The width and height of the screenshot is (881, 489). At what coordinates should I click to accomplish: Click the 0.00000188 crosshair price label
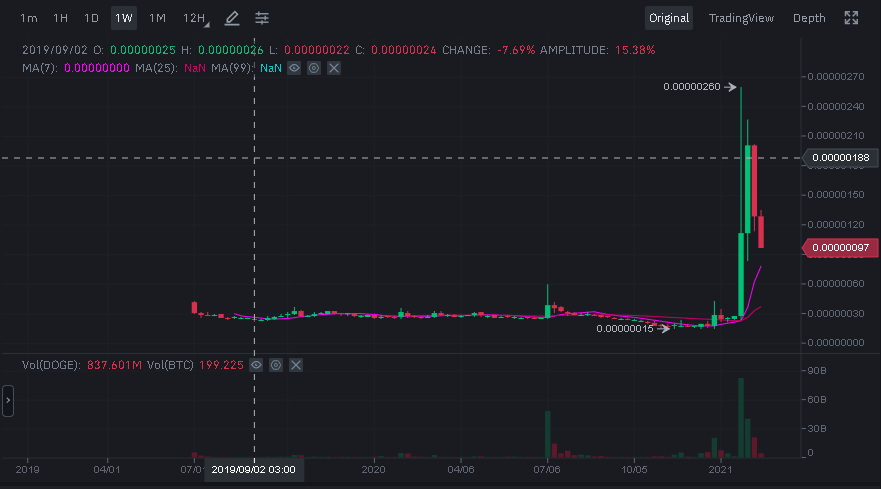(x=841, y=158)
